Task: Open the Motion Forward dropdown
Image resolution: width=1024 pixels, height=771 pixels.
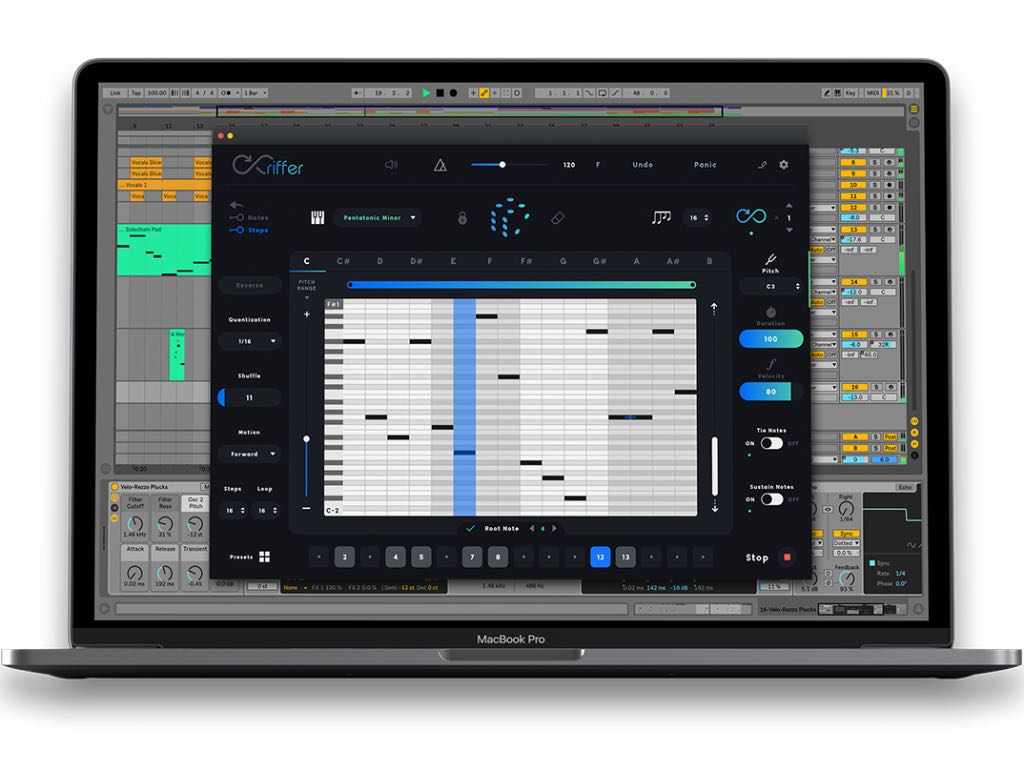Action: [x=249, y=454]
